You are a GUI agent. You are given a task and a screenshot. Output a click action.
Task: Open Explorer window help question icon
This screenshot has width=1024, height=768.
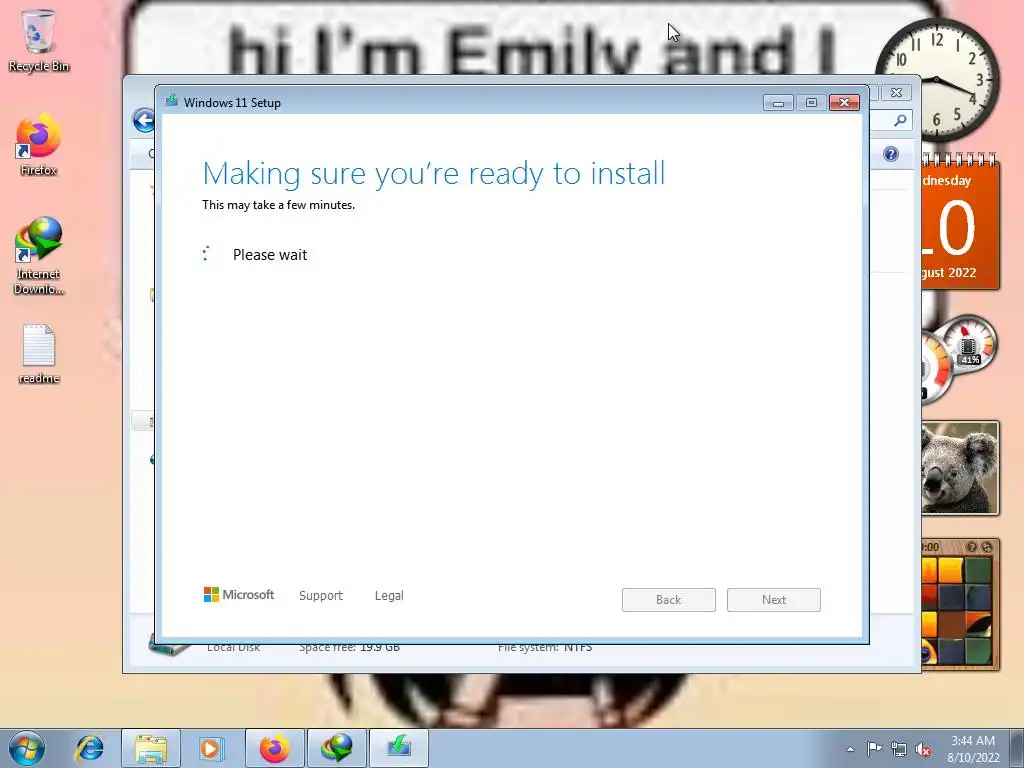891,154
